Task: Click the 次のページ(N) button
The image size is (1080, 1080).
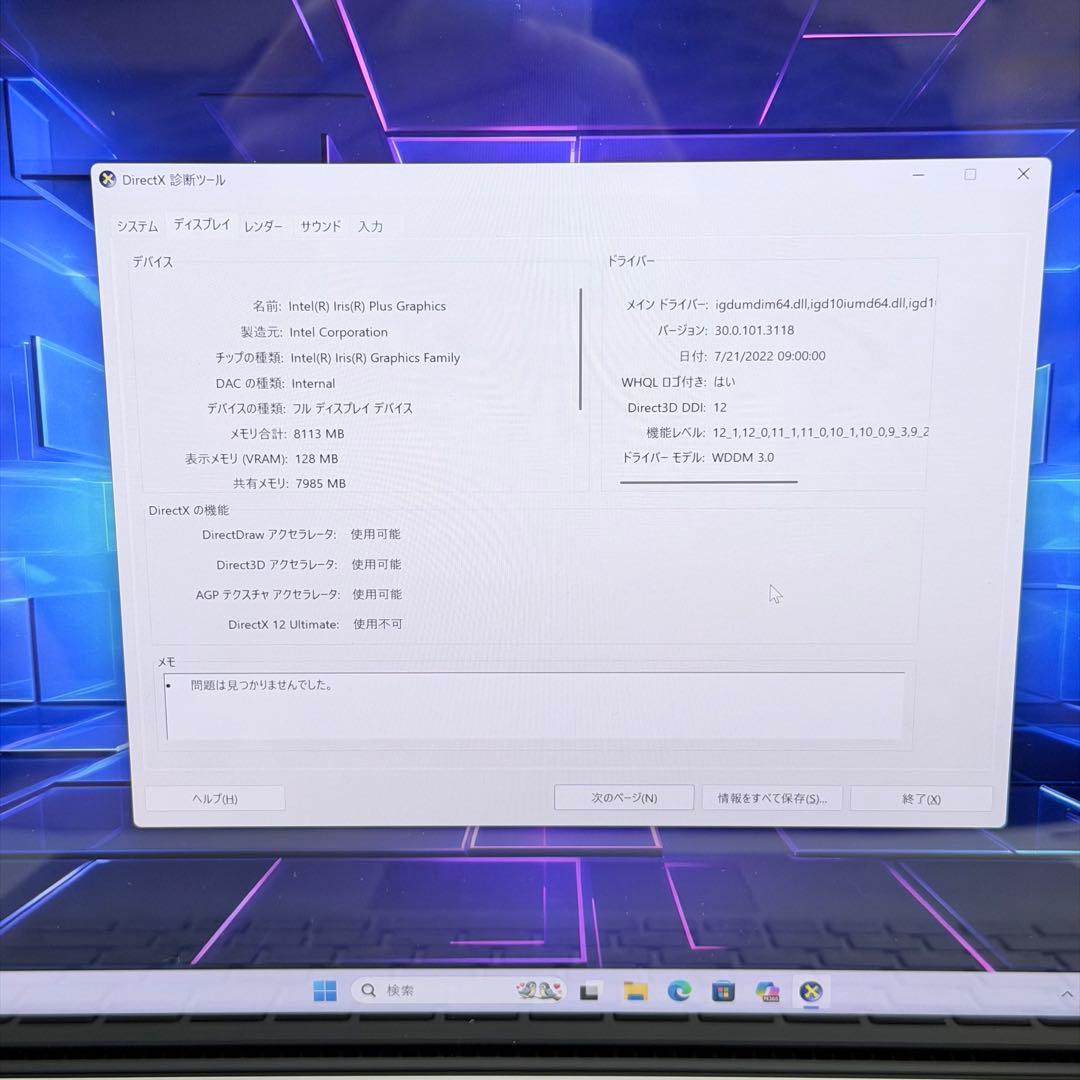Action: click(x=624, y=798)
